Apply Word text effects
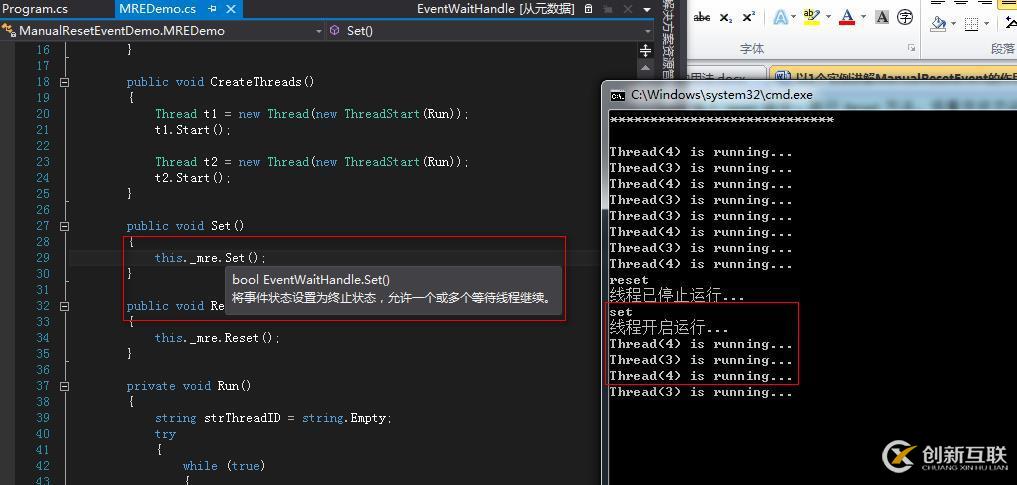Image resolution: width=1017 pixels, height=485 pixels. pos(780,18)
